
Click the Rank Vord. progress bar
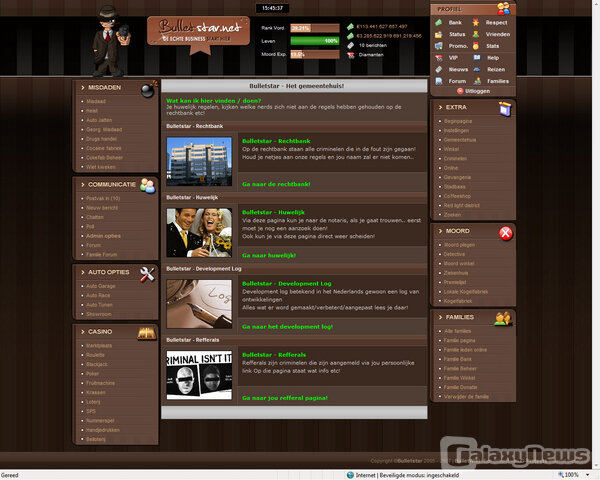point(315,28)
